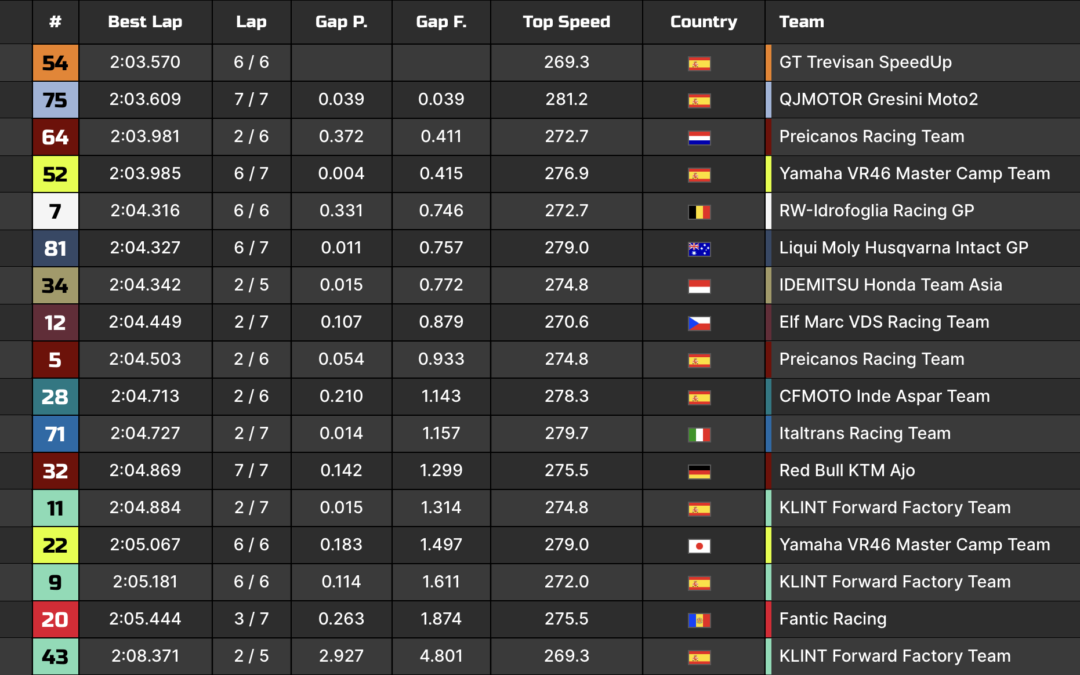Click the Andorran flag in the Fantic Racing row

click(x=699, y=621)
